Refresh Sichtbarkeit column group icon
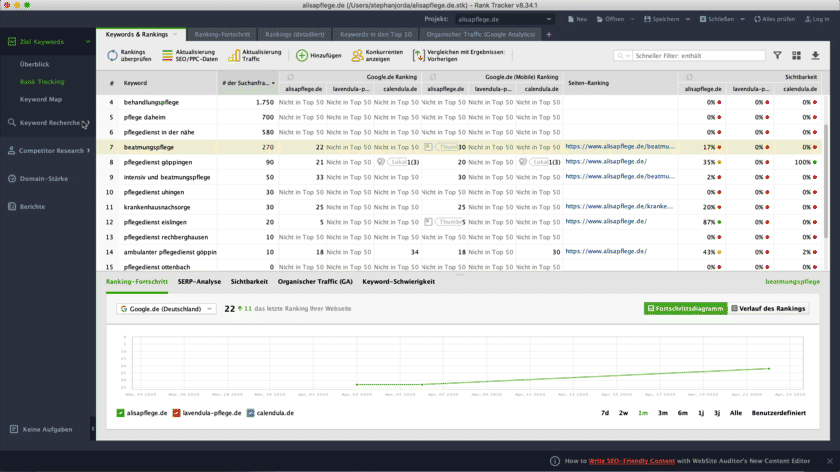The image size is (840, 472). coord(689,77)
